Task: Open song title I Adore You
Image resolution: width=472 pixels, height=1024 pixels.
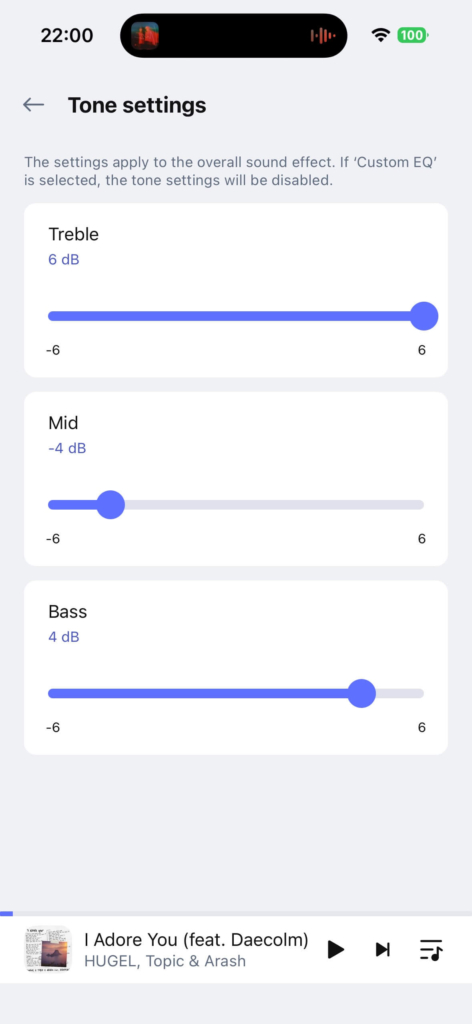Action: [196, 940]
